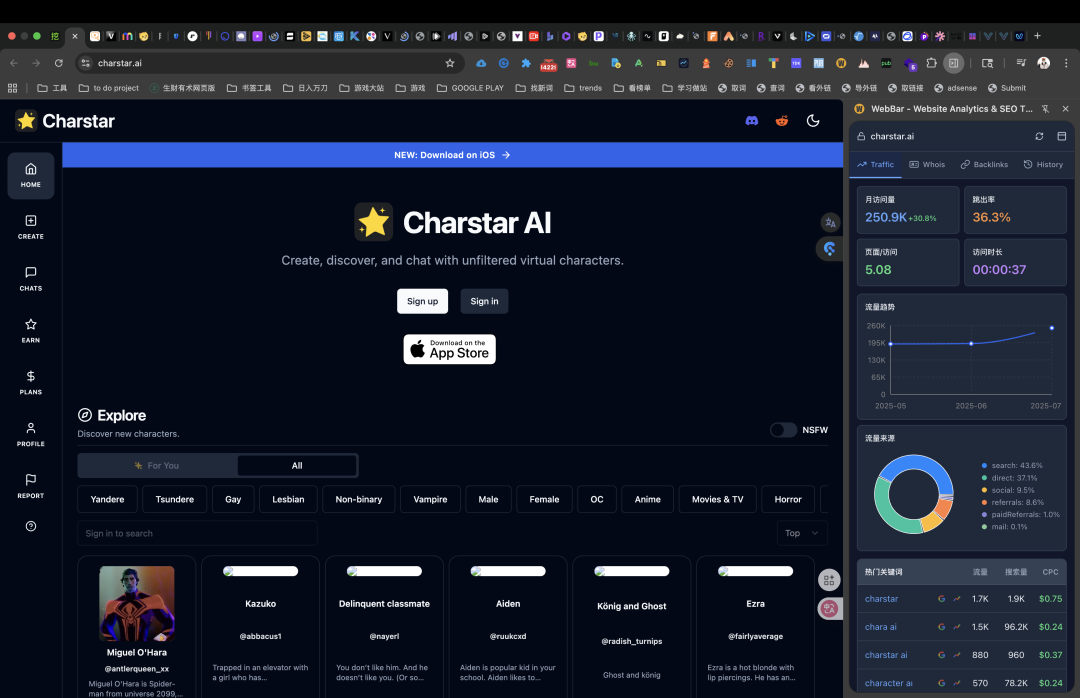Switch to the Backlinks tab in WebBar

(x=984, y=165)
